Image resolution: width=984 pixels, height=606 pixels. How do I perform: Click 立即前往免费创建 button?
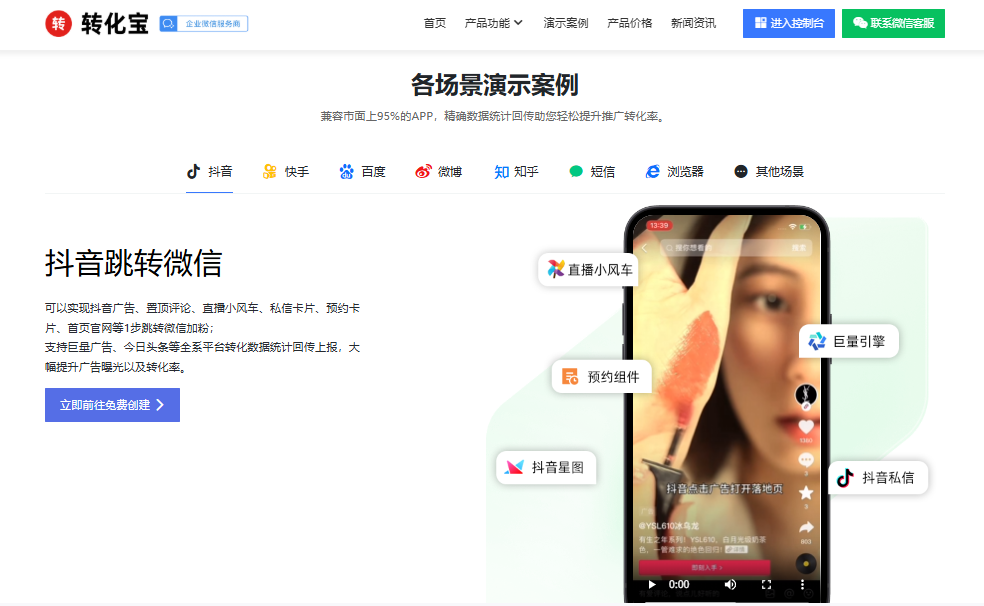click(x=112, y=405)
